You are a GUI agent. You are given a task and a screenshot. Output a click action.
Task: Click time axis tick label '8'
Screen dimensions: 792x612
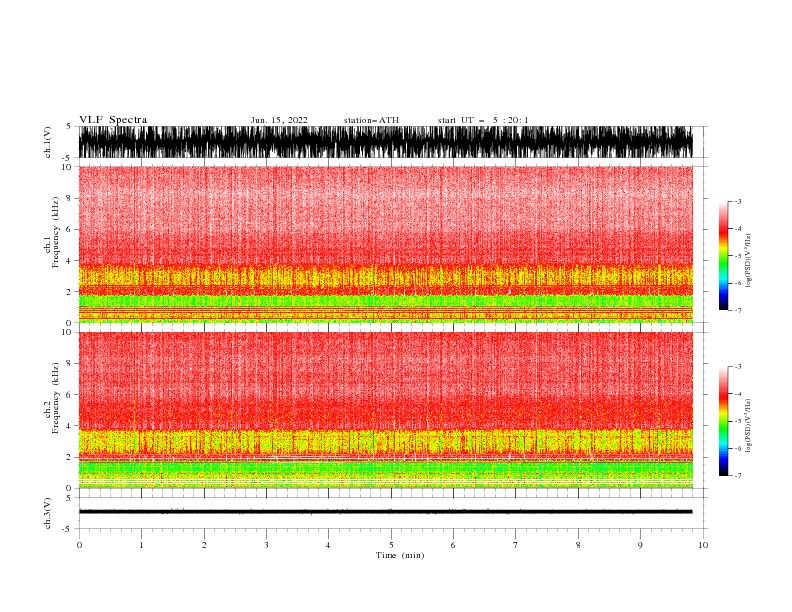pos(578,545)
